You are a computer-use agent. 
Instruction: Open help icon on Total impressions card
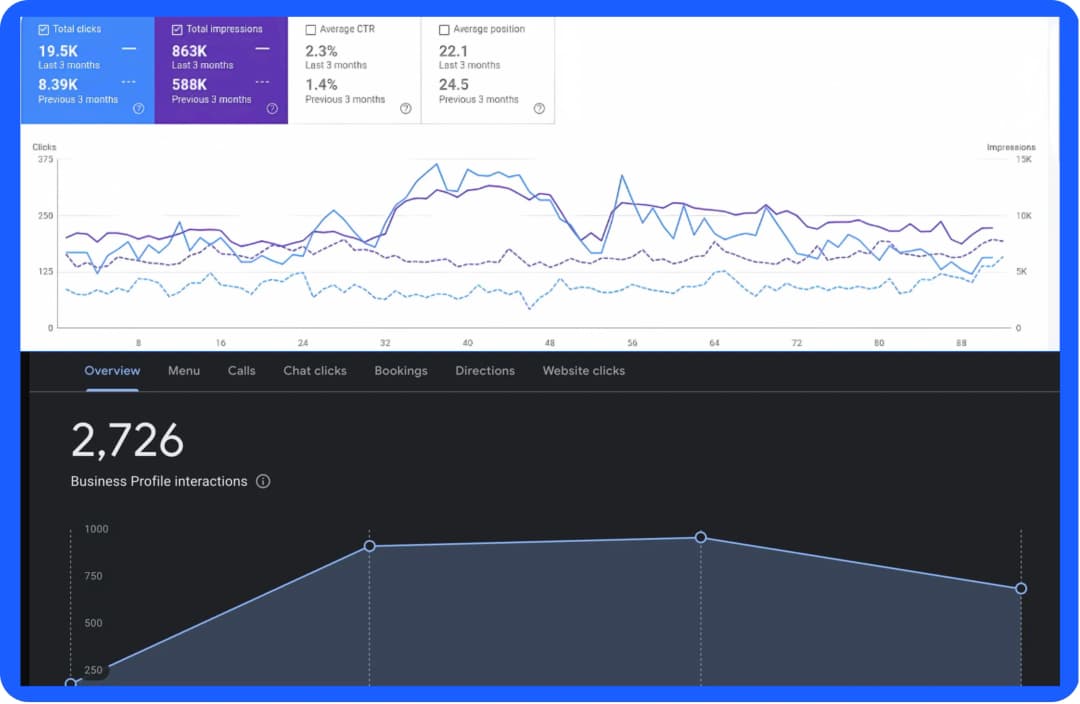(x=272, y=109)
